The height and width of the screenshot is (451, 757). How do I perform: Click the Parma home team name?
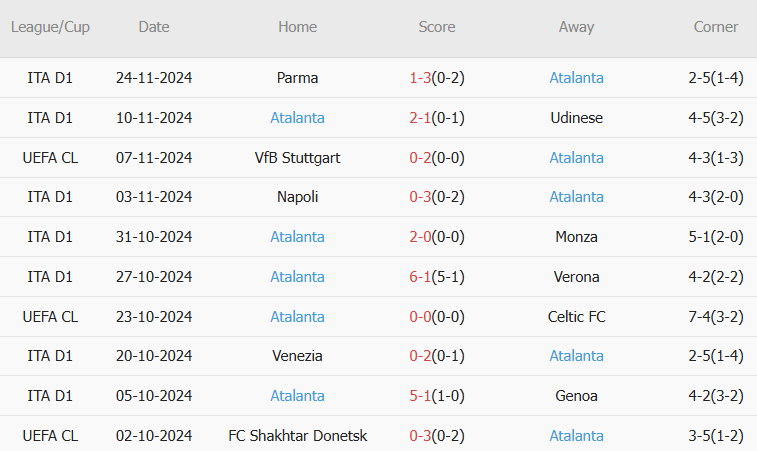(x=297, y=78)
